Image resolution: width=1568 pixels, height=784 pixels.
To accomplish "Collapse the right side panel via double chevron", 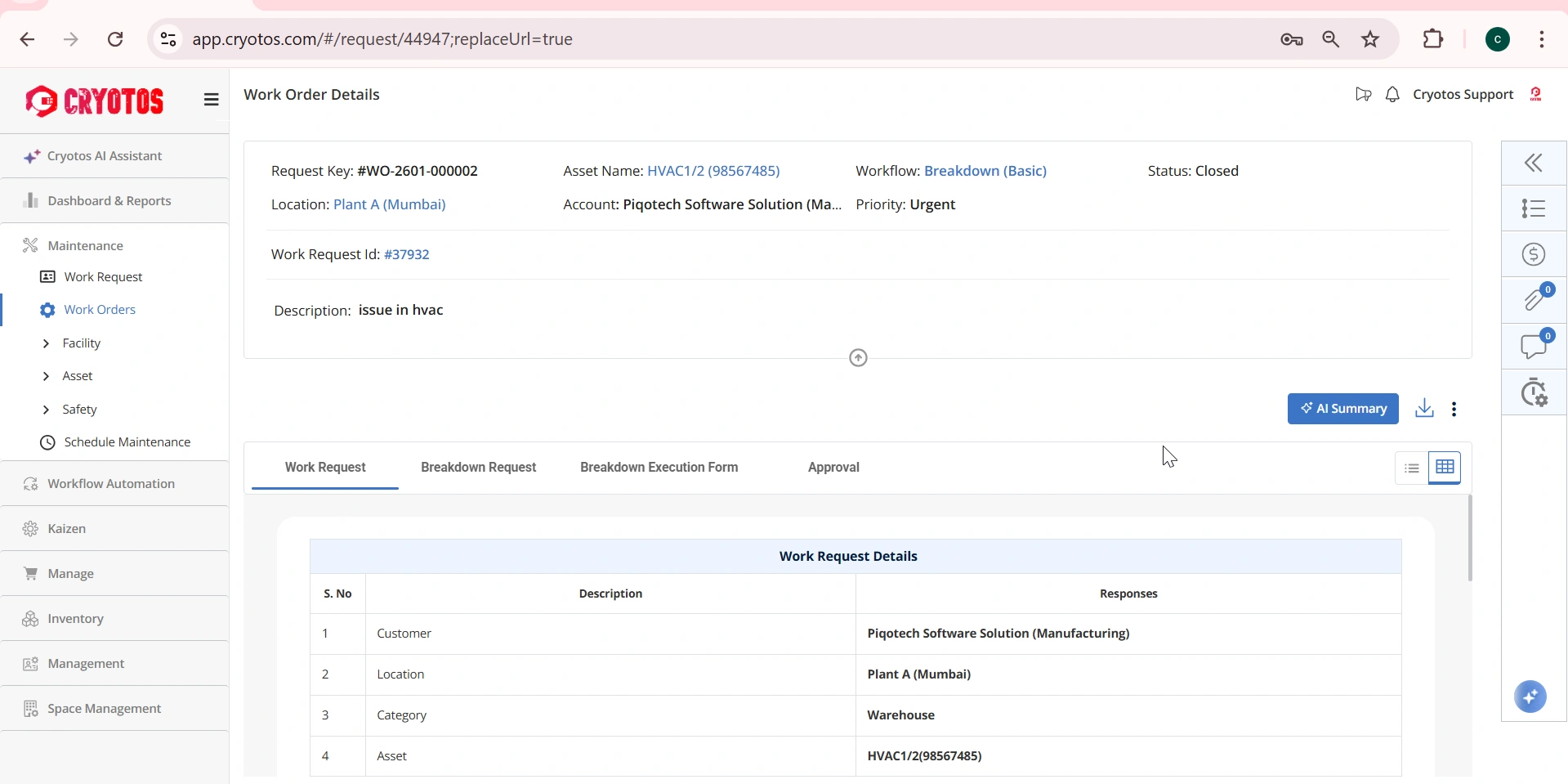I will [1534, 163].
